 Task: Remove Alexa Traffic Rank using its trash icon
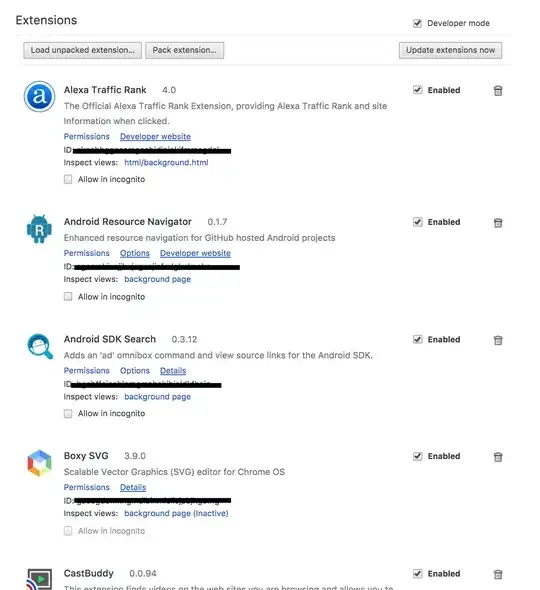pos(498,91)
